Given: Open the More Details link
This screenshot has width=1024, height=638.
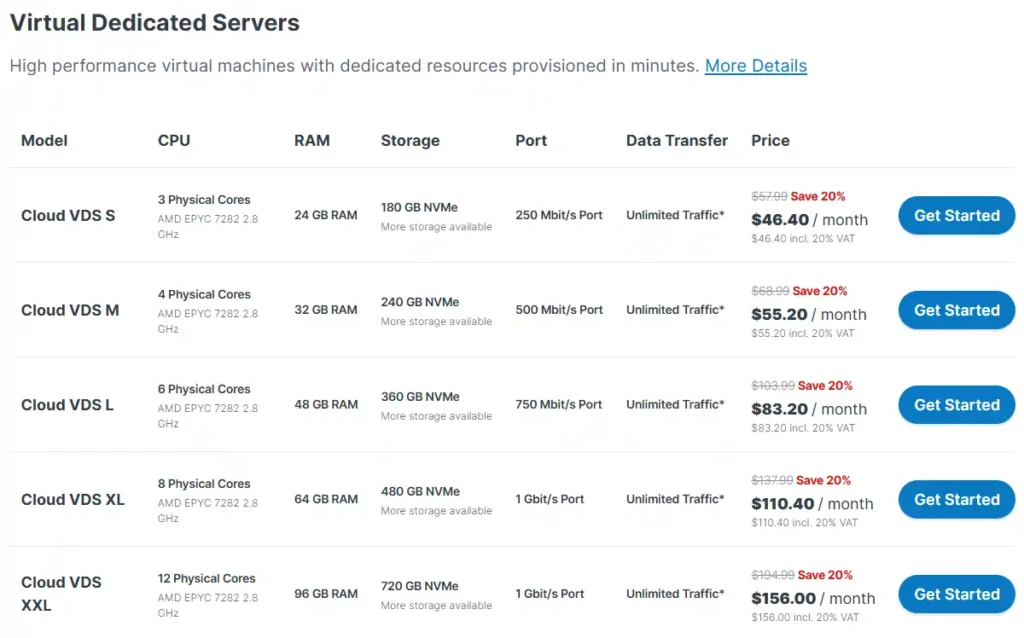Looking at the screenshot, I should click(x=755, y=65).
